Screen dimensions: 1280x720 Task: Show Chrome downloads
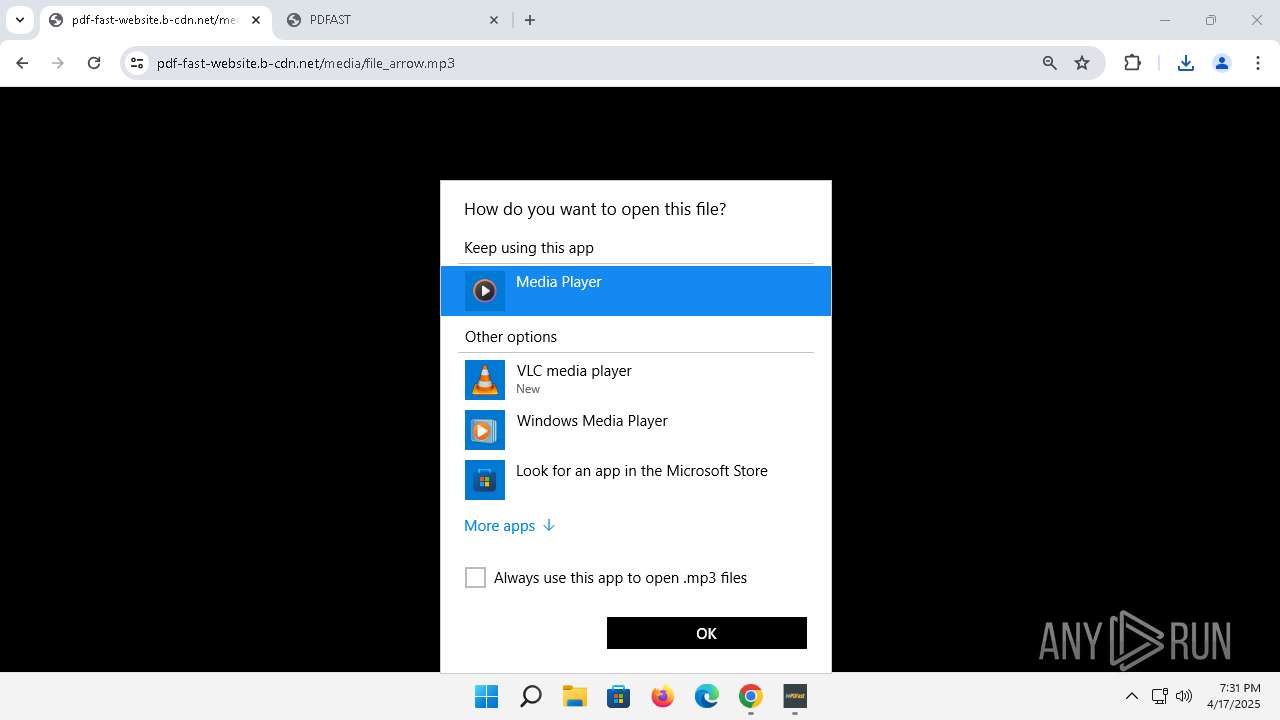1186,63
